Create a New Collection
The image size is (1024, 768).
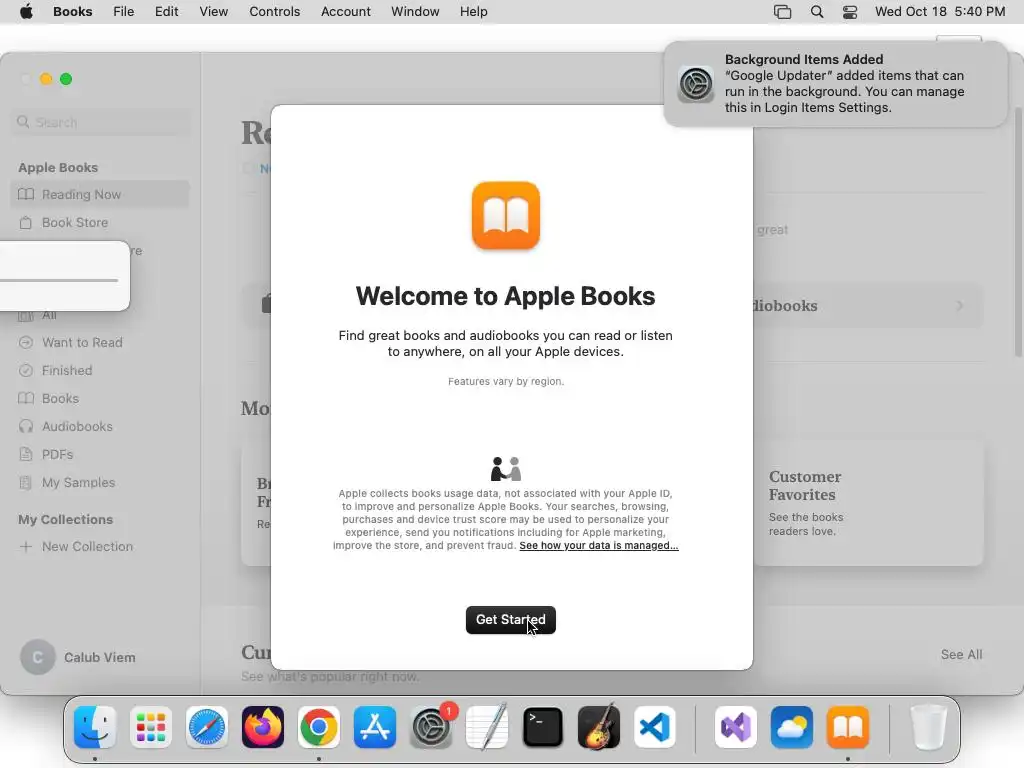click(x=87, y=547)
